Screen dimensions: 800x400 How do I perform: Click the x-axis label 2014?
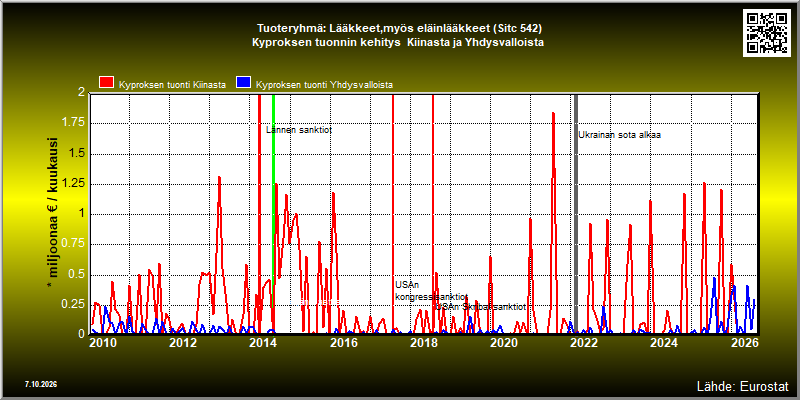click(x=263, y=342)
